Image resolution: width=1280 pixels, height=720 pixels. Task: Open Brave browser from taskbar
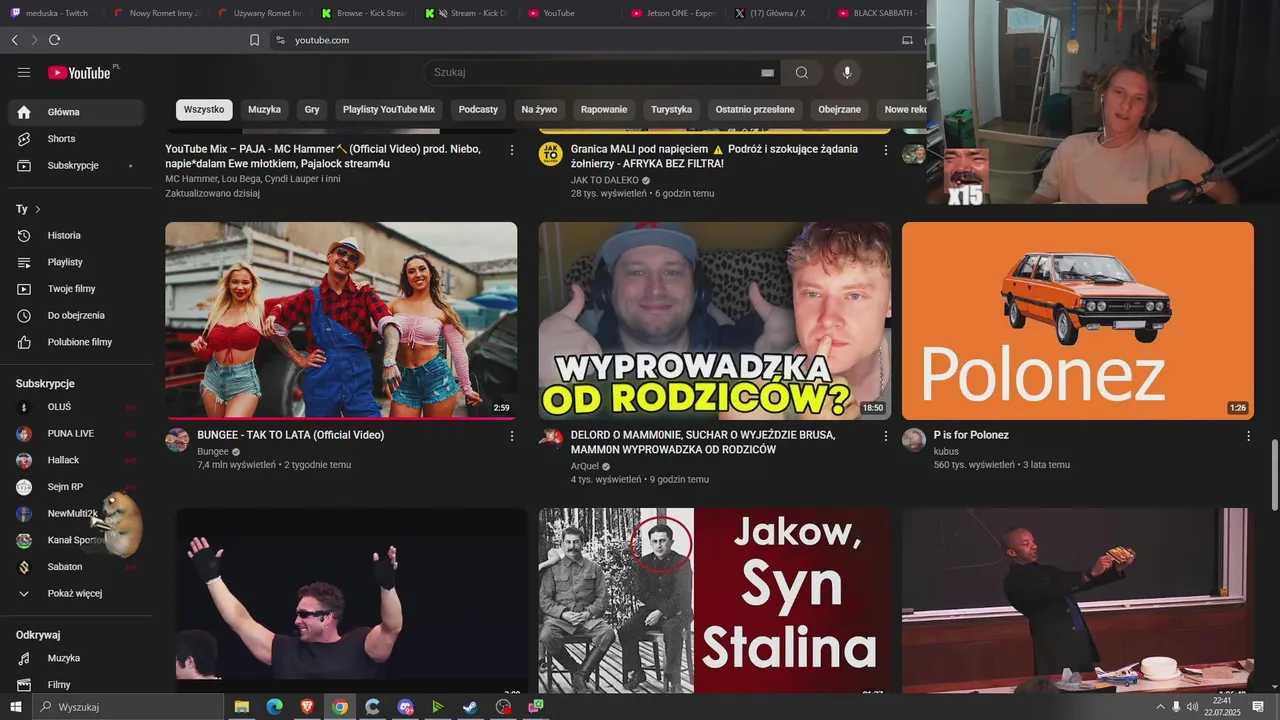[x=307, y=707]
